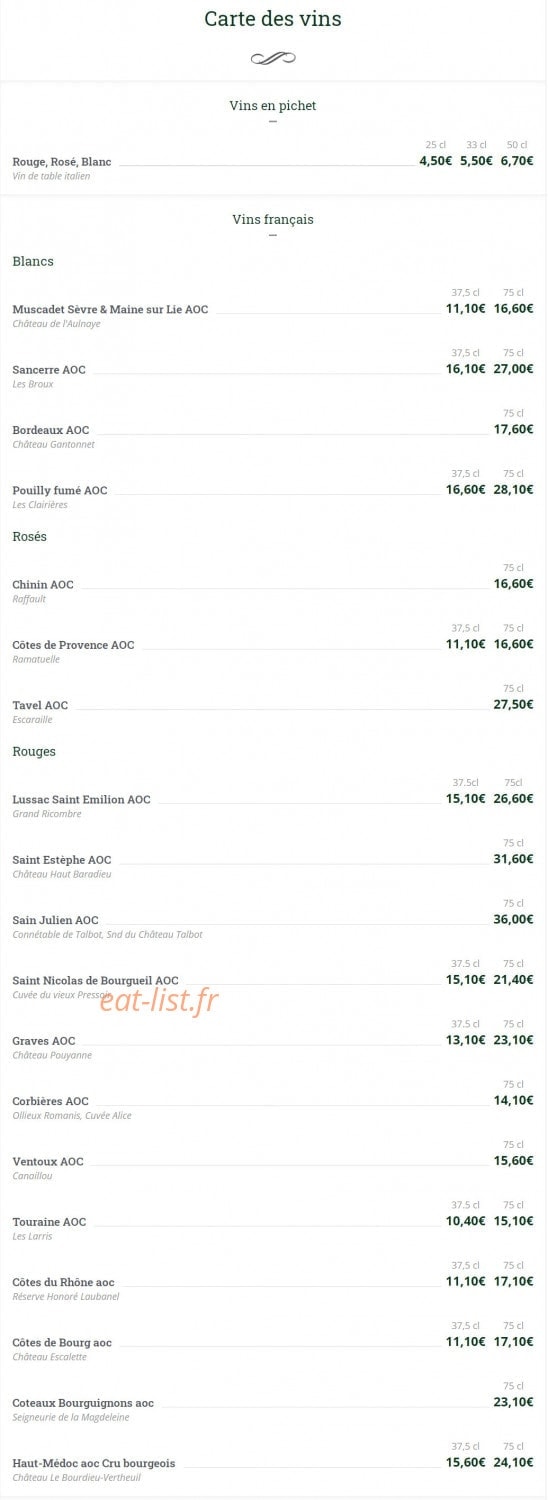Click the decorative flourish under Carte des vins

pos(273,58)
